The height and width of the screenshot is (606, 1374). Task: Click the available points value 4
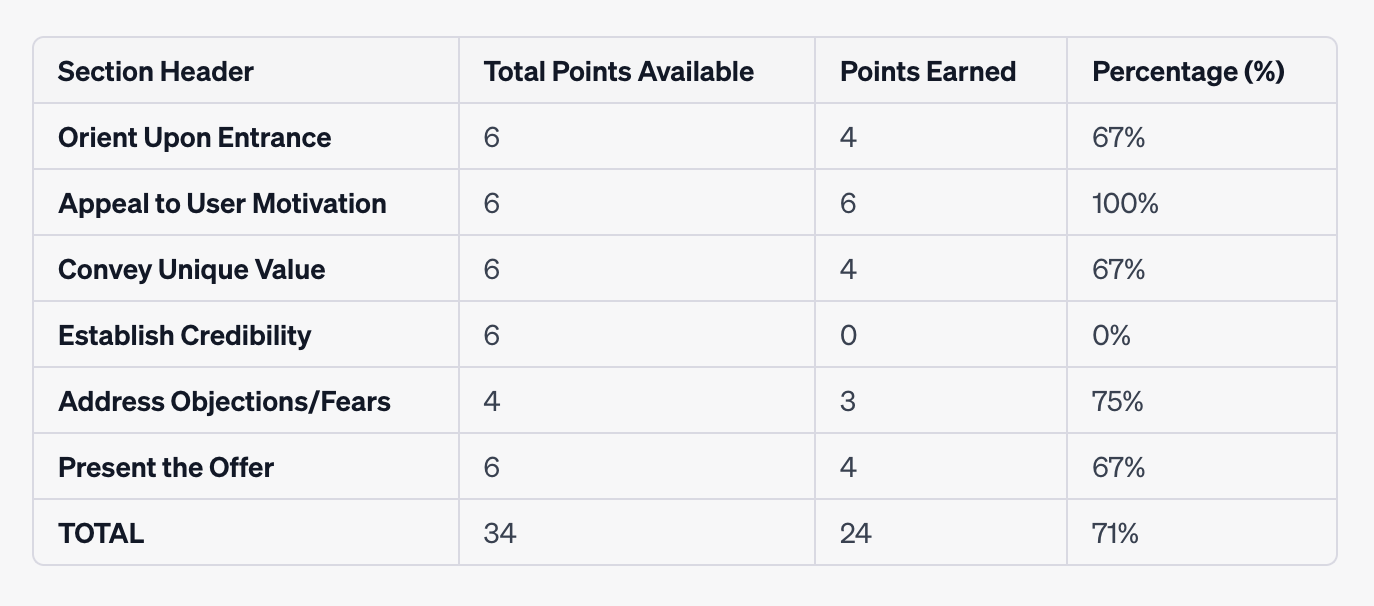[492, 401]
